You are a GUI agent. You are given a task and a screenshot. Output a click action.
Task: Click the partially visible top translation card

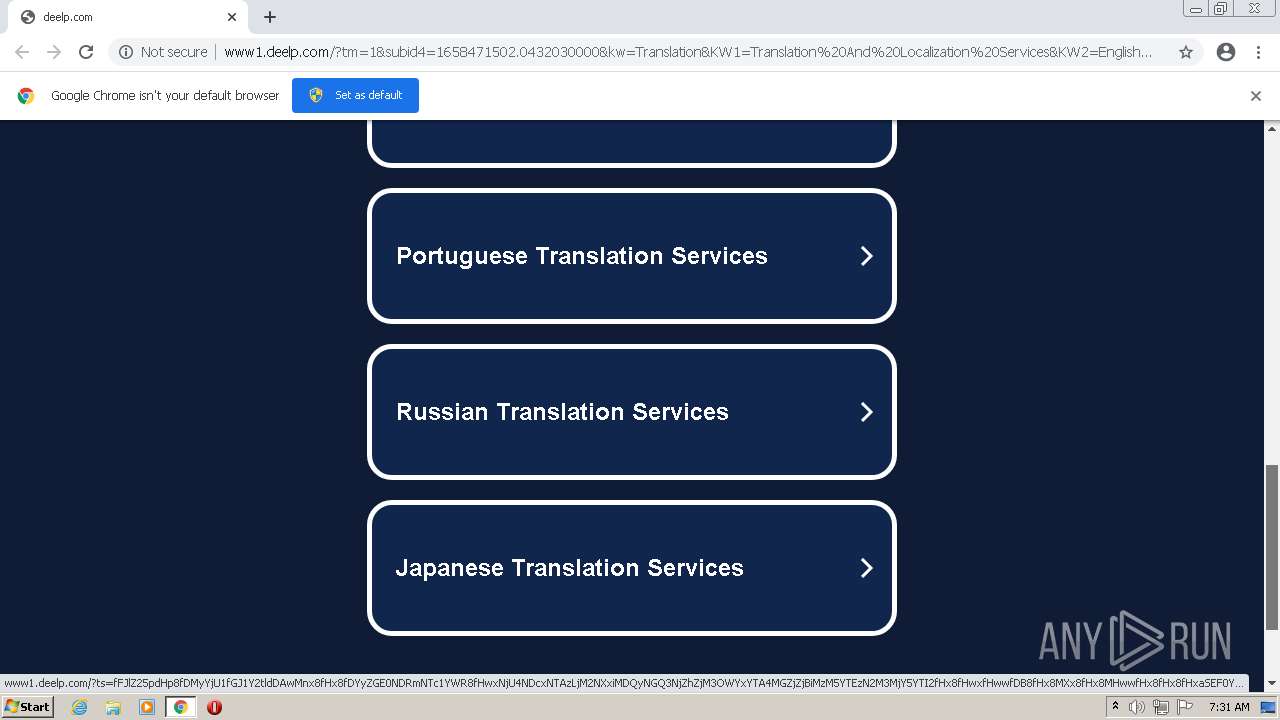pos(632,143)
